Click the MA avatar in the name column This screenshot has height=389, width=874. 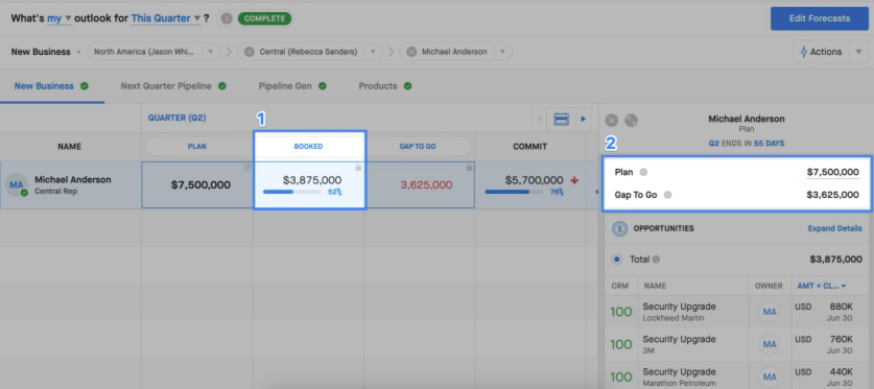pyautogui.click(x=16, y=184)
